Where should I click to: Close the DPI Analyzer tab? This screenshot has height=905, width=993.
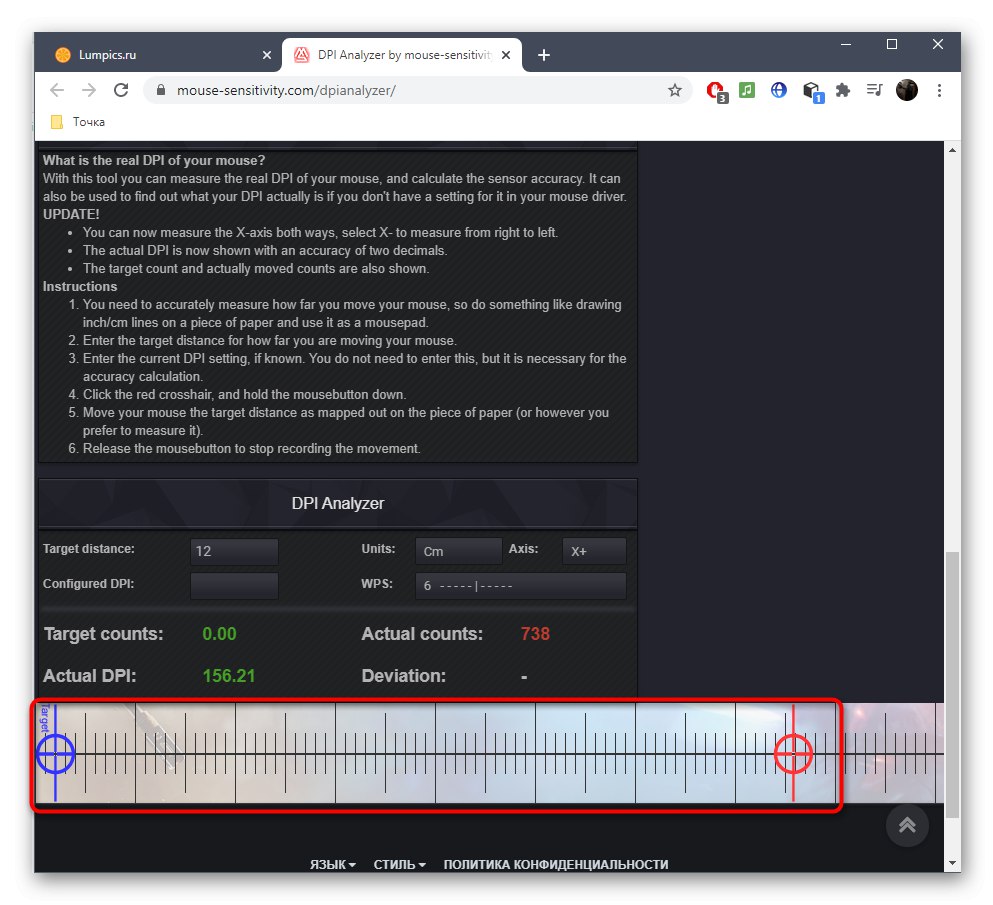[x=505, y=55]
